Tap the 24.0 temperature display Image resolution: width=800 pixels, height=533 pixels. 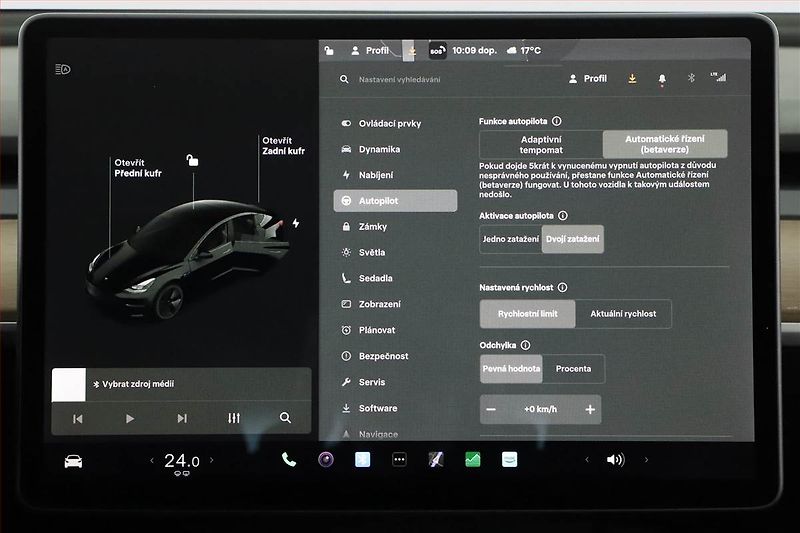pos(182,461)
